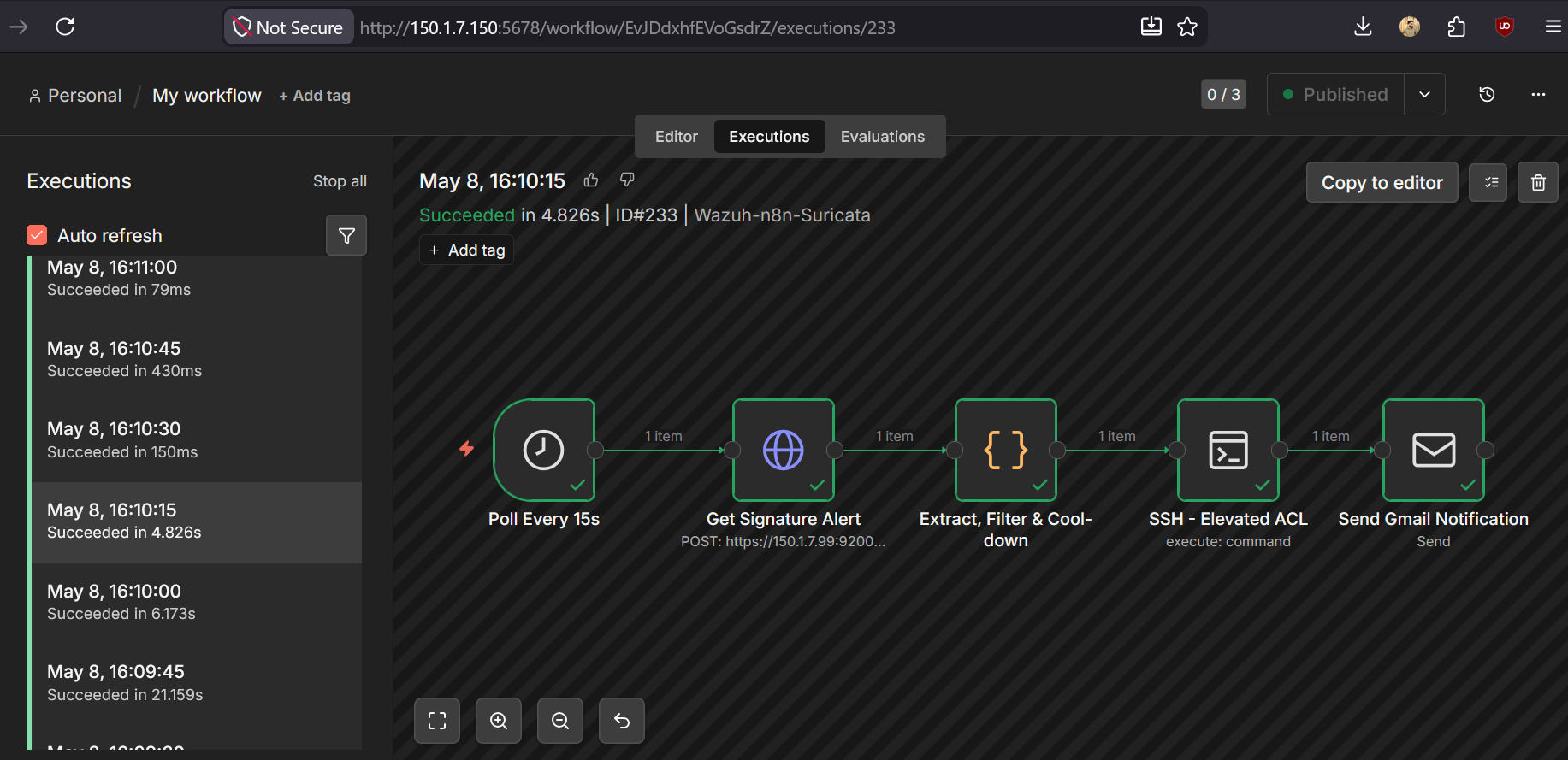This screenshot has height=760, width=1568.
Task: Select the Poll Every 15s clock node
Action: (544, 450)
